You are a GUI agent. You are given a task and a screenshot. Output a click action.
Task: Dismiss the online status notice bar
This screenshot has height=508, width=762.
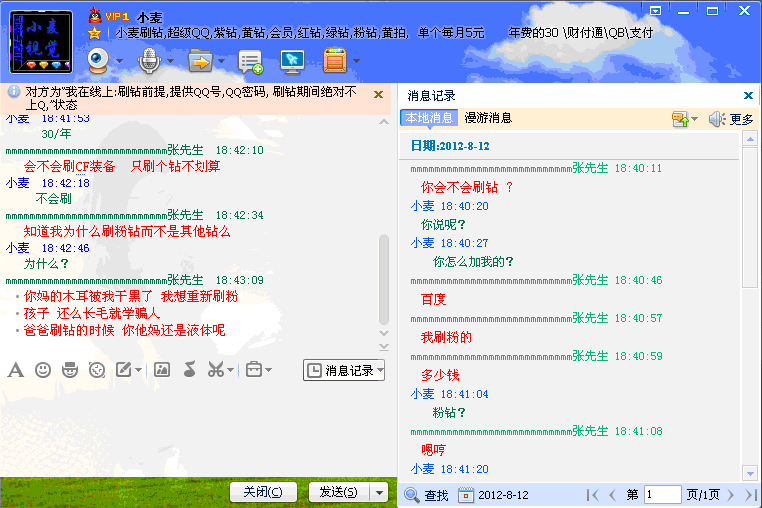click(x=378, y=95)
